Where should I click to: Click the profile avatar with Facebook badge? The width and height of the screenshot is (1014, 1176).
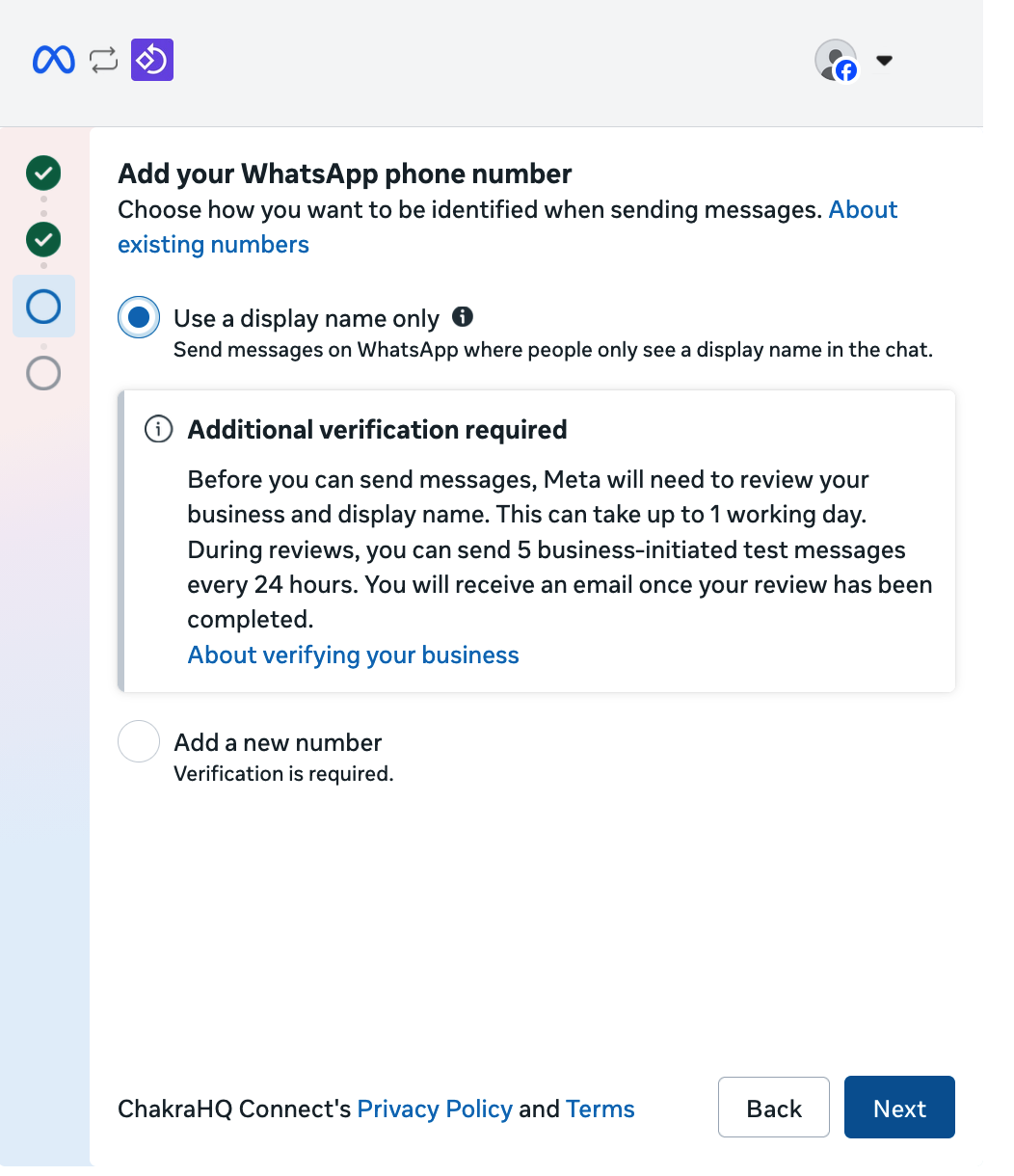[x=836, y=60]
